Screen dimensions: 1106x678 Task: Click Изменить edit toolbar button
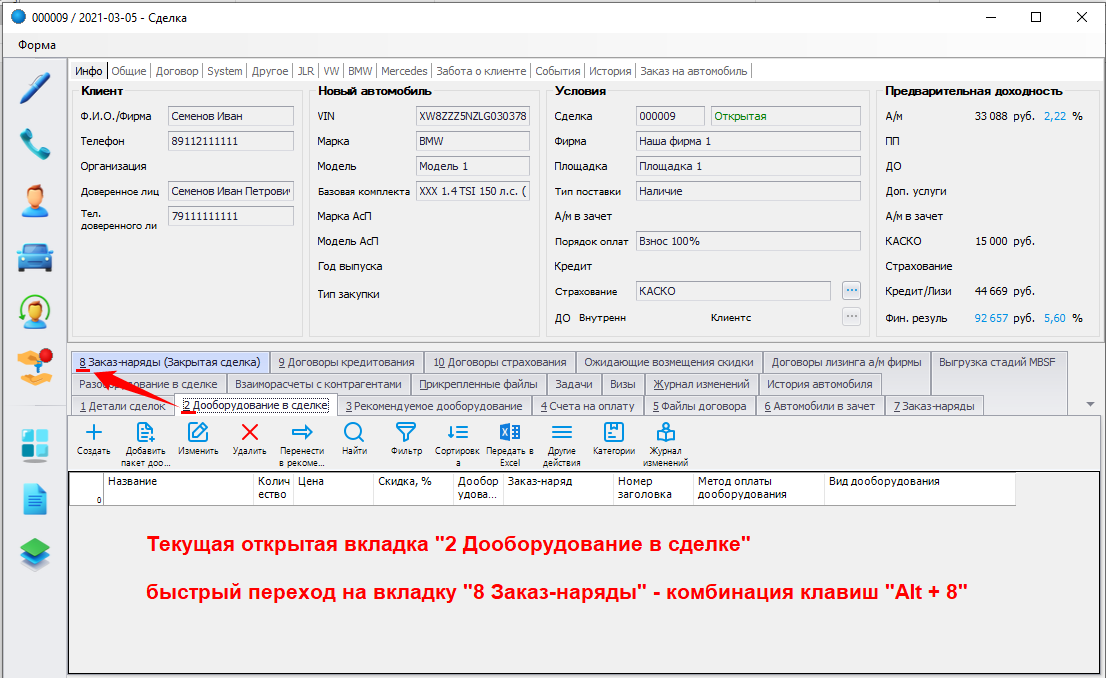pos(198,432)
